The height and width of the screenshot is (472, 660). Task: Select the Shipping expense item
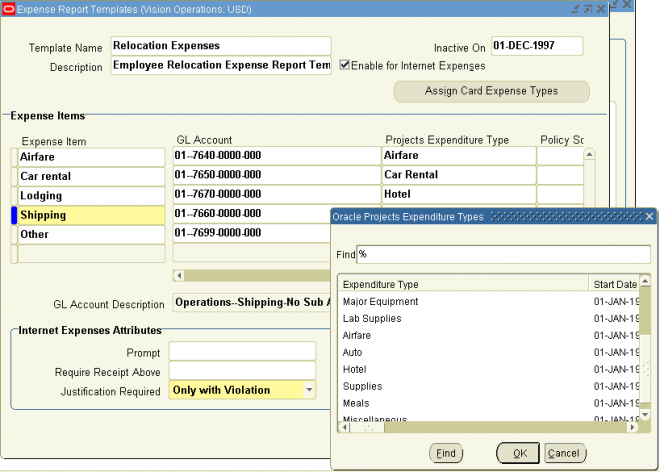(91, 215)
